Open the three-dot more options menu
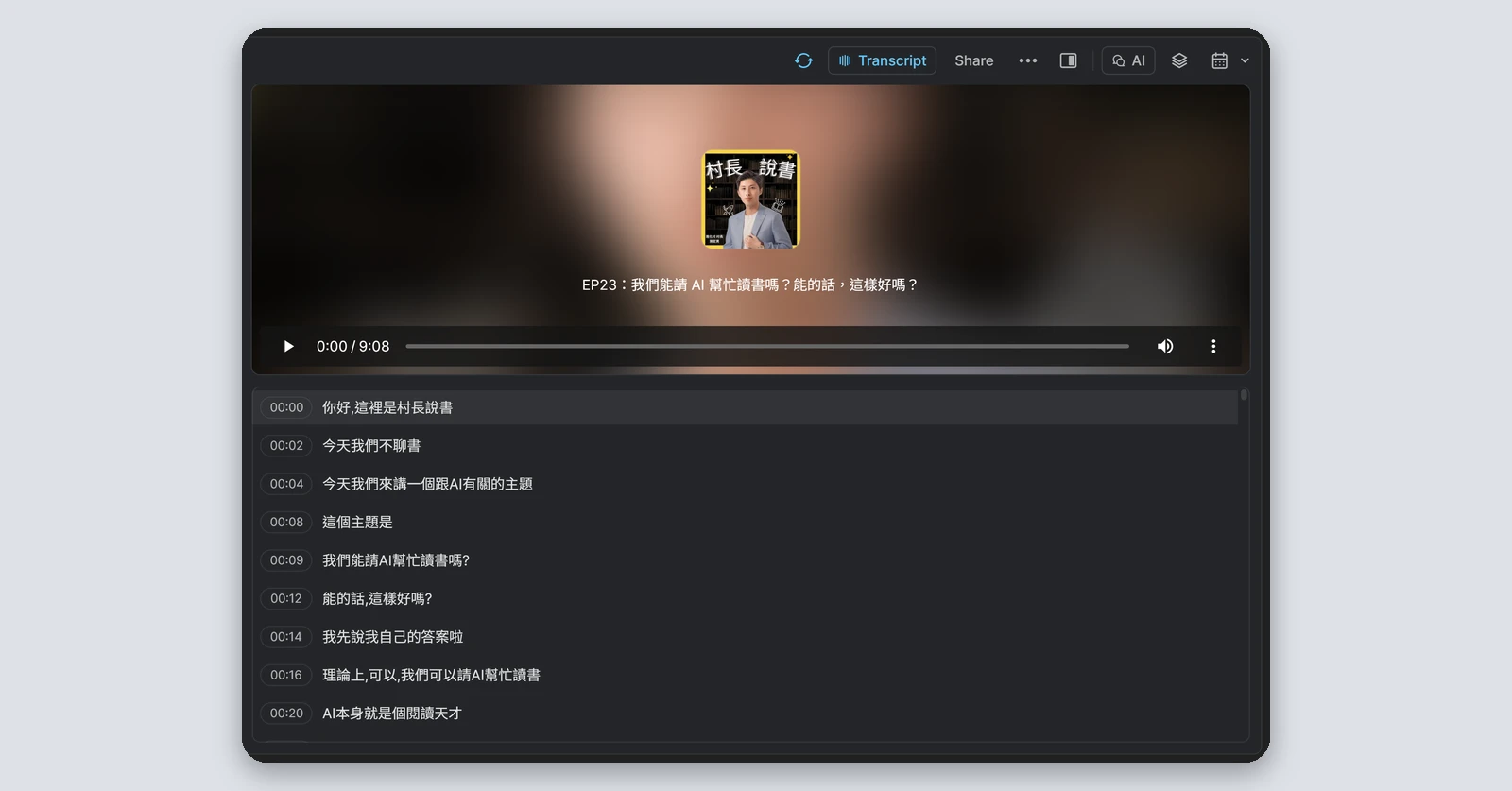1512x791 pixels. 1028,60
